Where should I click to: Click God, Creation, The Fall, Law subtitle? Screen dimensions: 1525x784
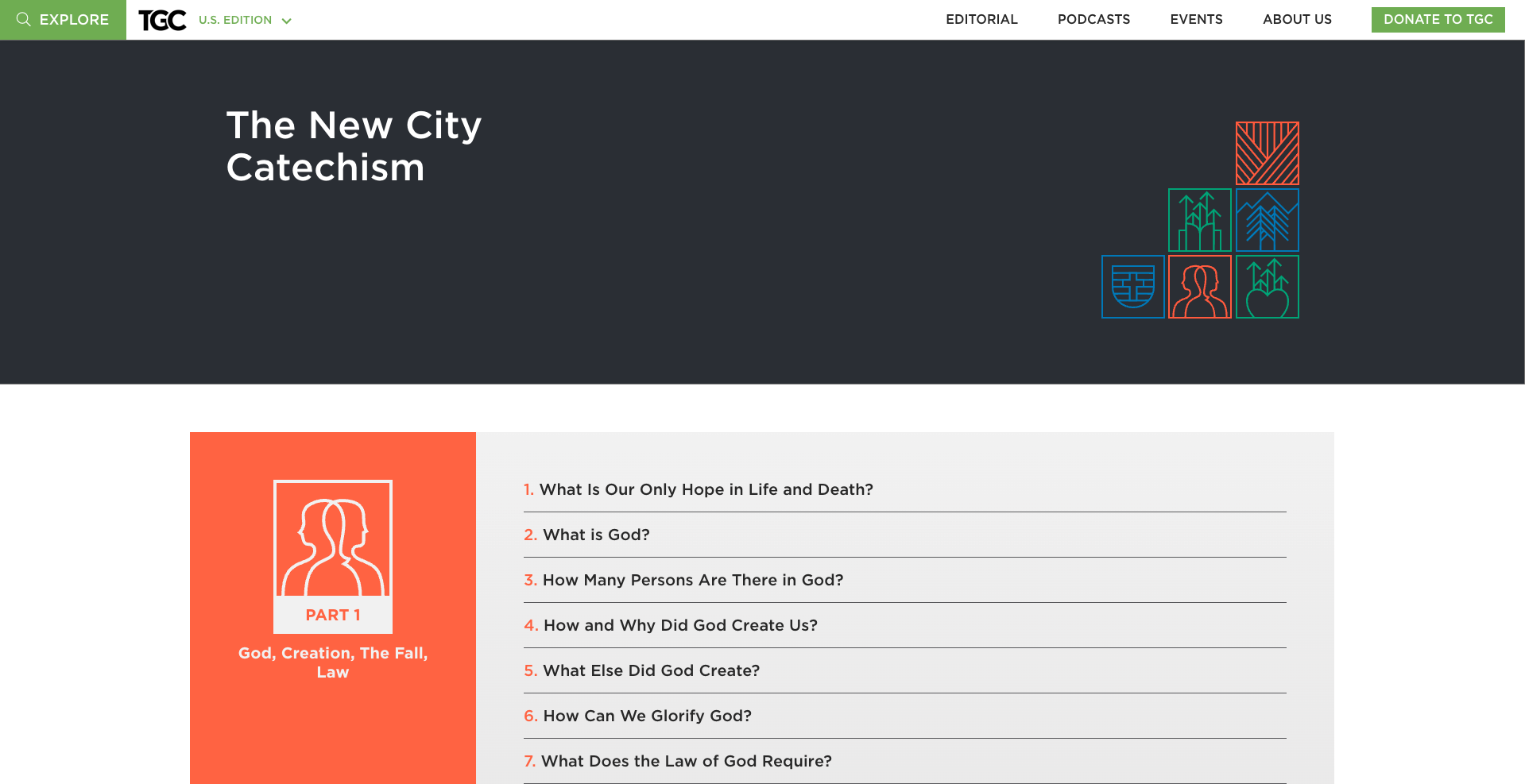click(x=333, y=662)
